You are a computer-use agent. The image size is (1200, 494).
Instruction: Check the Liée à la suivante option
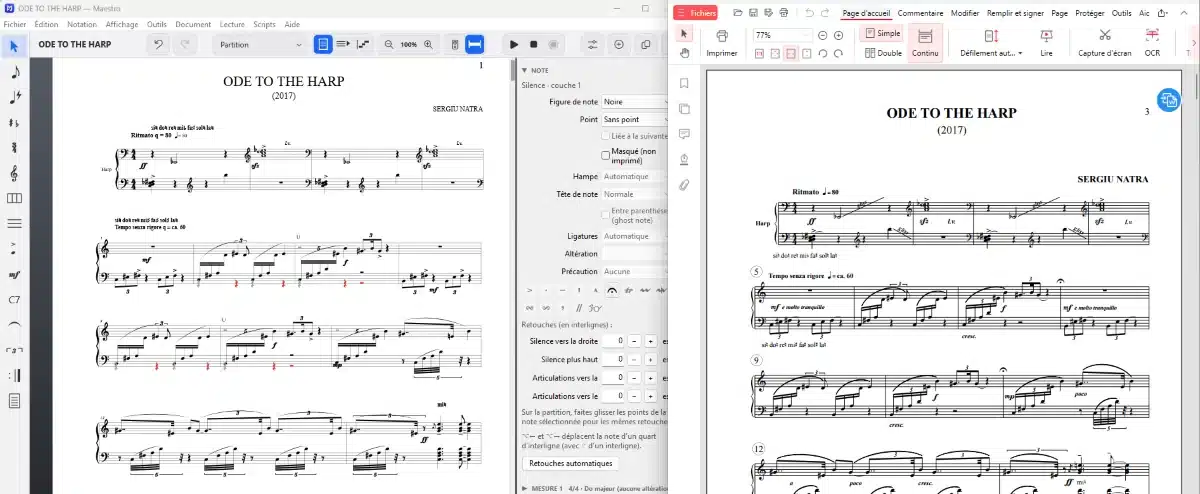click(605, 135)
